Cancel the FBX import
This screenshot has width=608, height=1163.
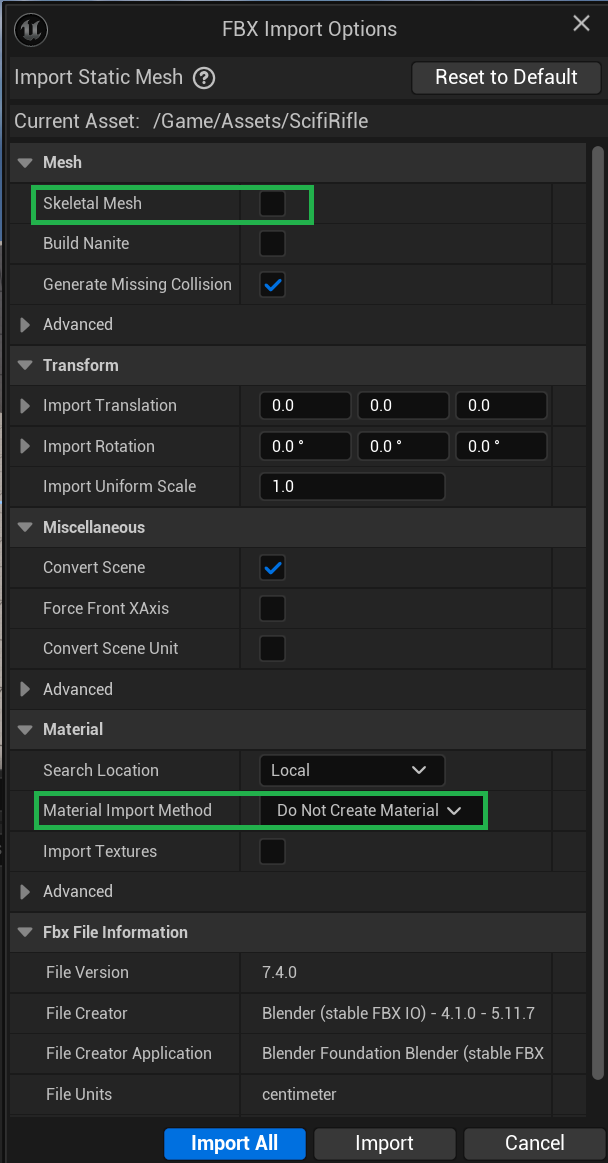click(534, 1143)
